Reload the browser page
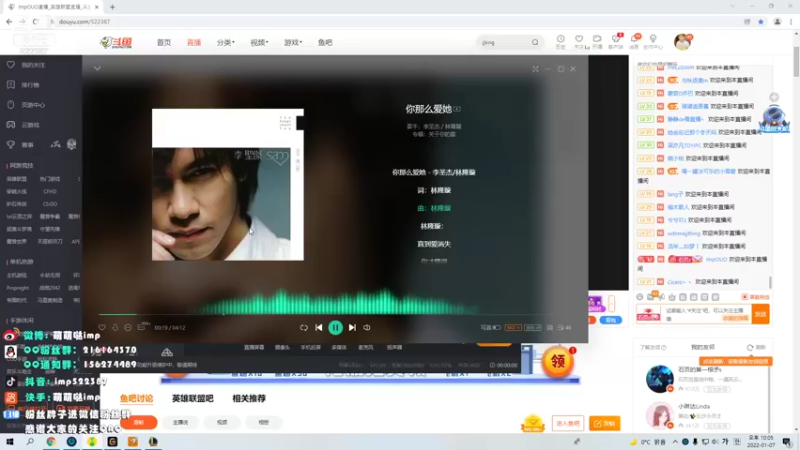 click(35, 22)
